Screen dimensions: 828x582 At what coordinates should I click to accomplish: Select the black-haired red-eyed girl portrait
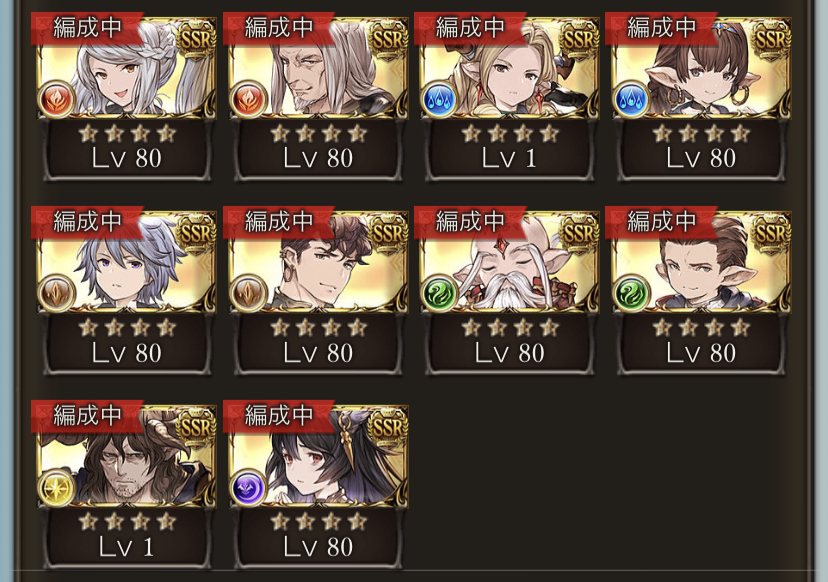(x=318, y=456)
